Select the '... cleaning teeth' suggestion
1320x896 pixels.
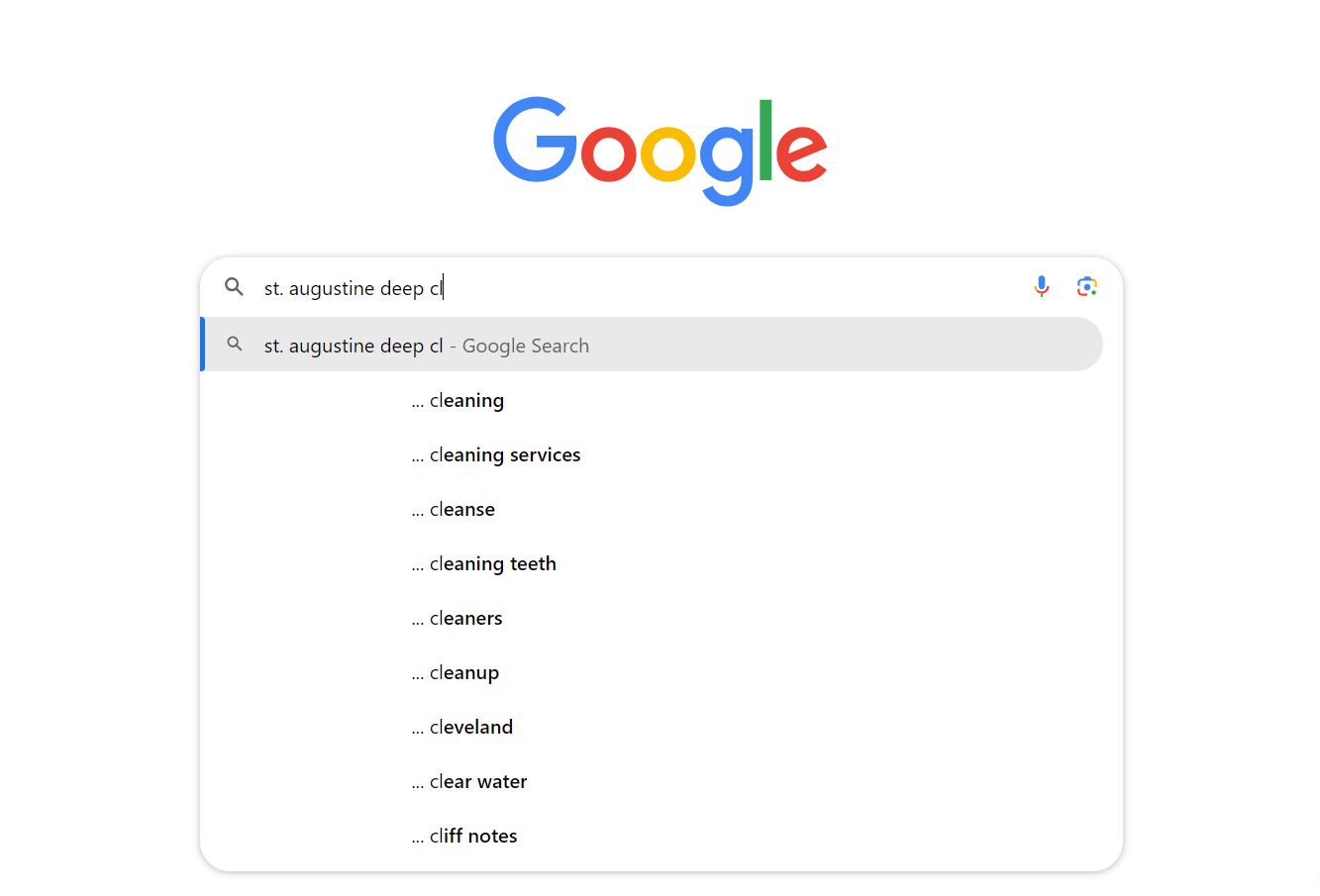pyautogui.click(x=492, y=563)
